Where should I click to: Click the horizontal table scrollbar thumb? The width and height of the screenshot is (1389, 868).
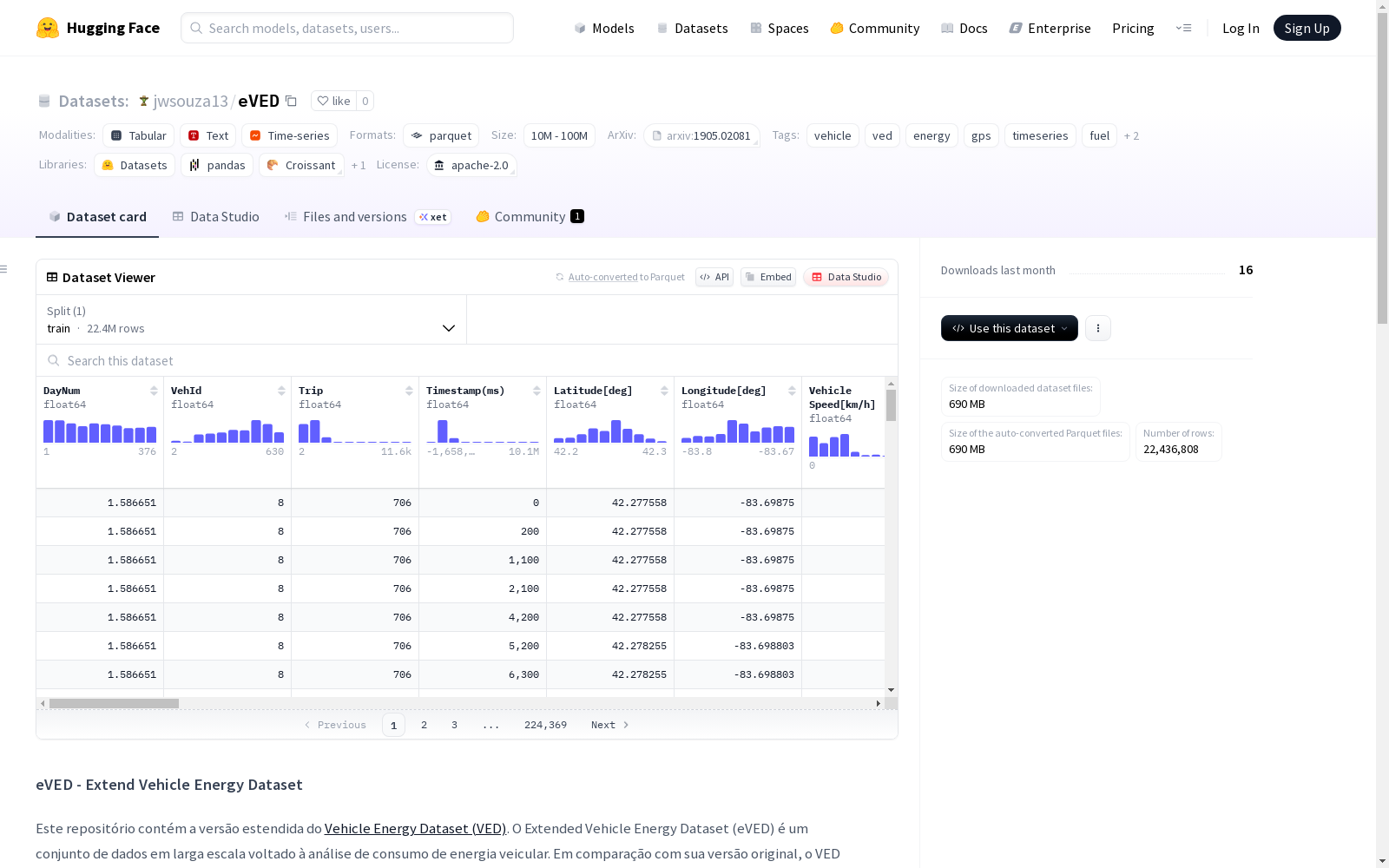114,703
